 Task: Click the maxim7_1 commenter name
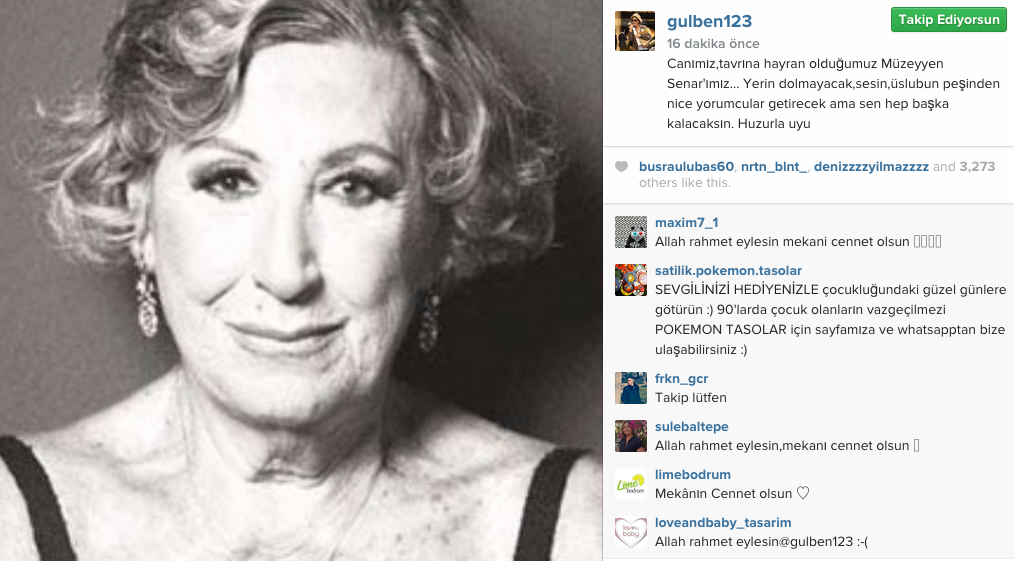[x=686, y=222]
